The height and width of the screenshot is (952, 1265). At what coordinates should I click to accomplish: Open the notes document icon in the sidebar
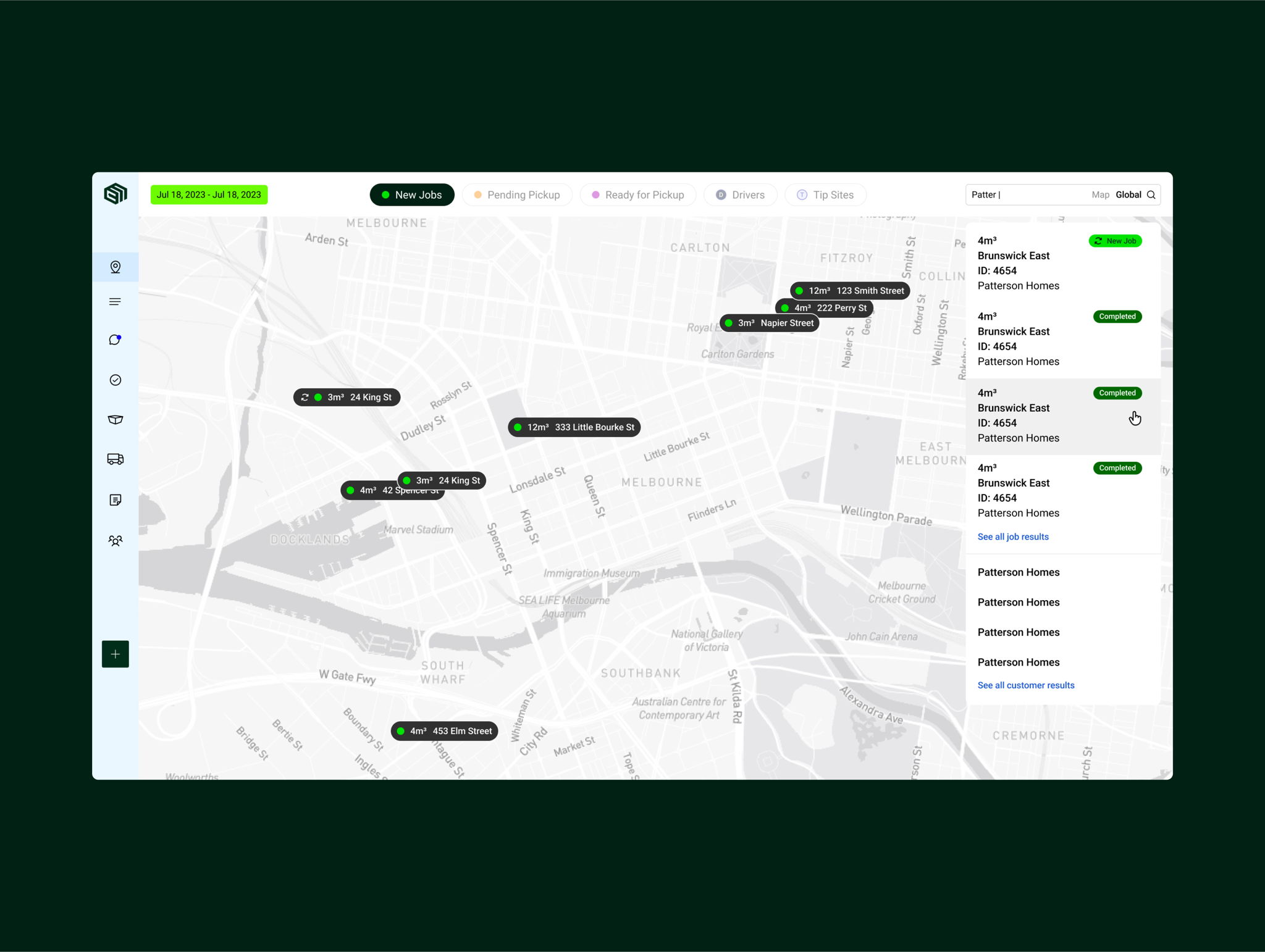(116, 500)
